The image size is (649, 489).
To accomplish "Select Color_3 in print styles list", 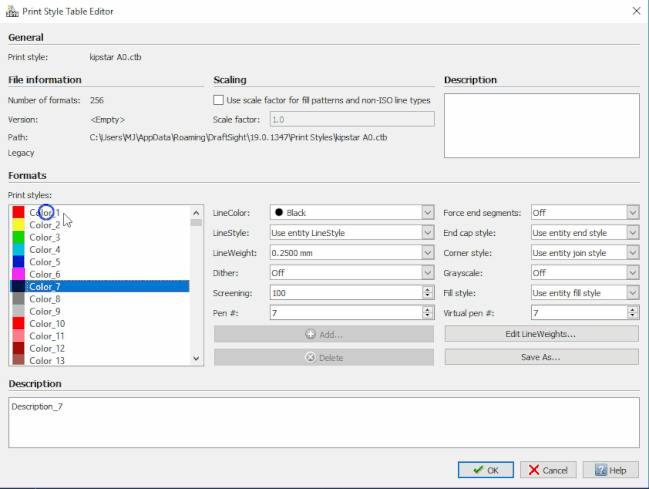I will point(100,237).
